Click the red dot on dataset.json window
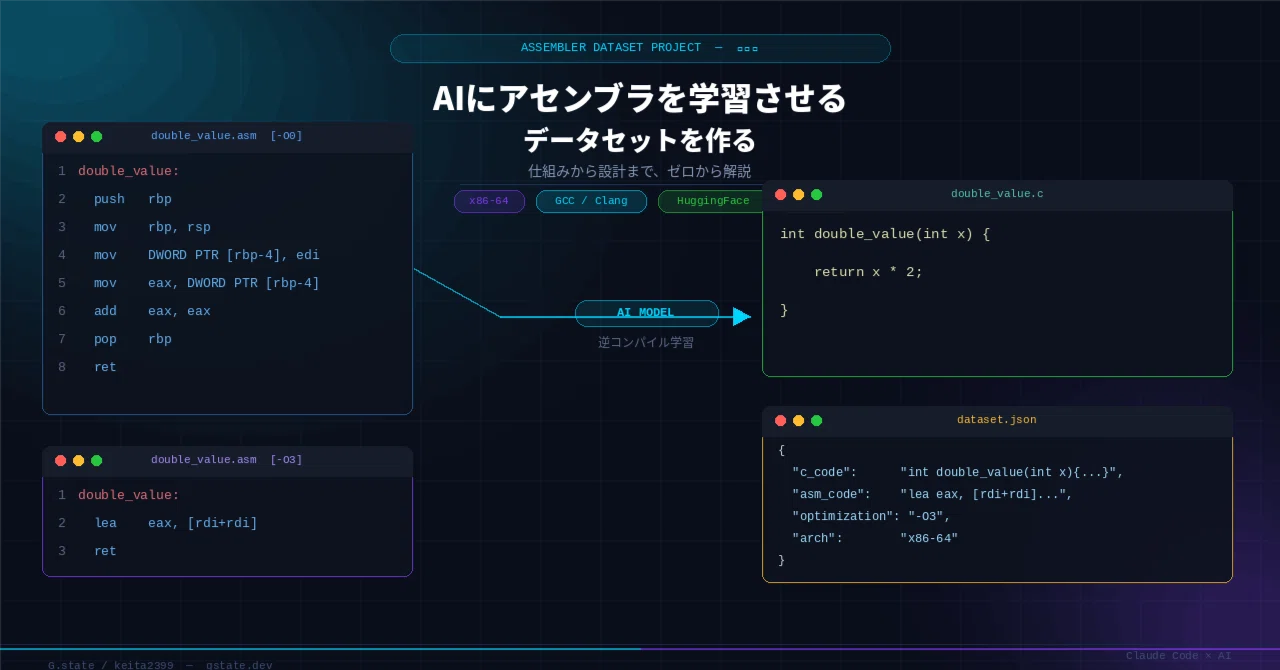Screen dimensions: 1280x670 click(x=780, y=421)
